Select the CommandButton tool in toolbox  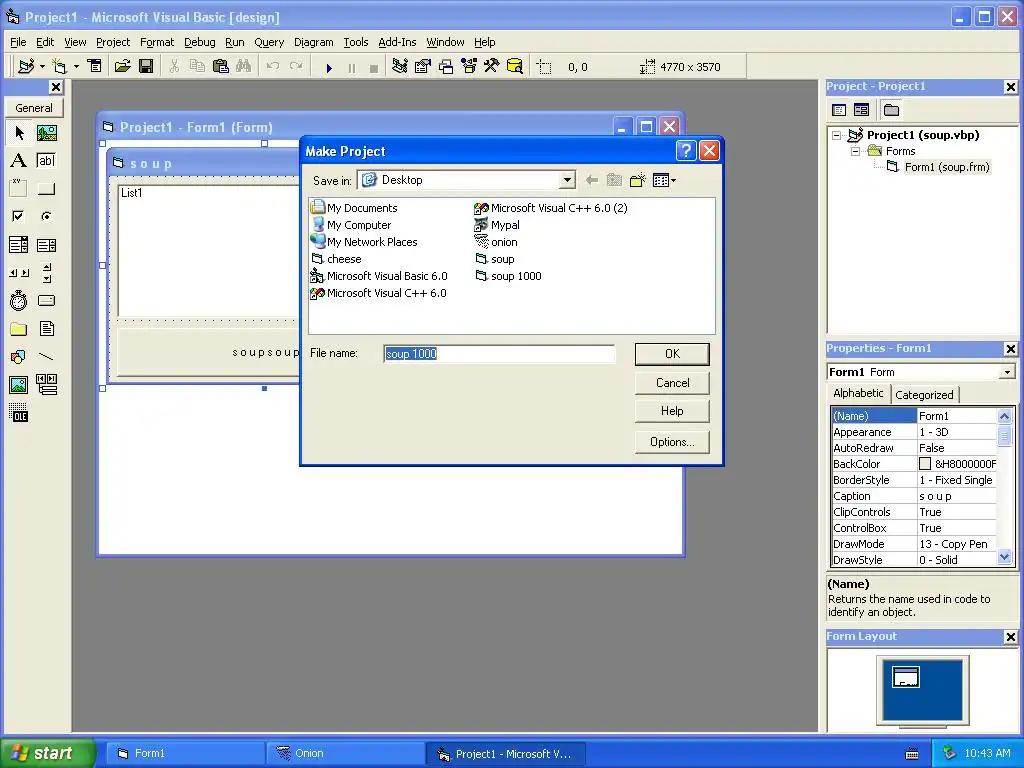(46, 189)
